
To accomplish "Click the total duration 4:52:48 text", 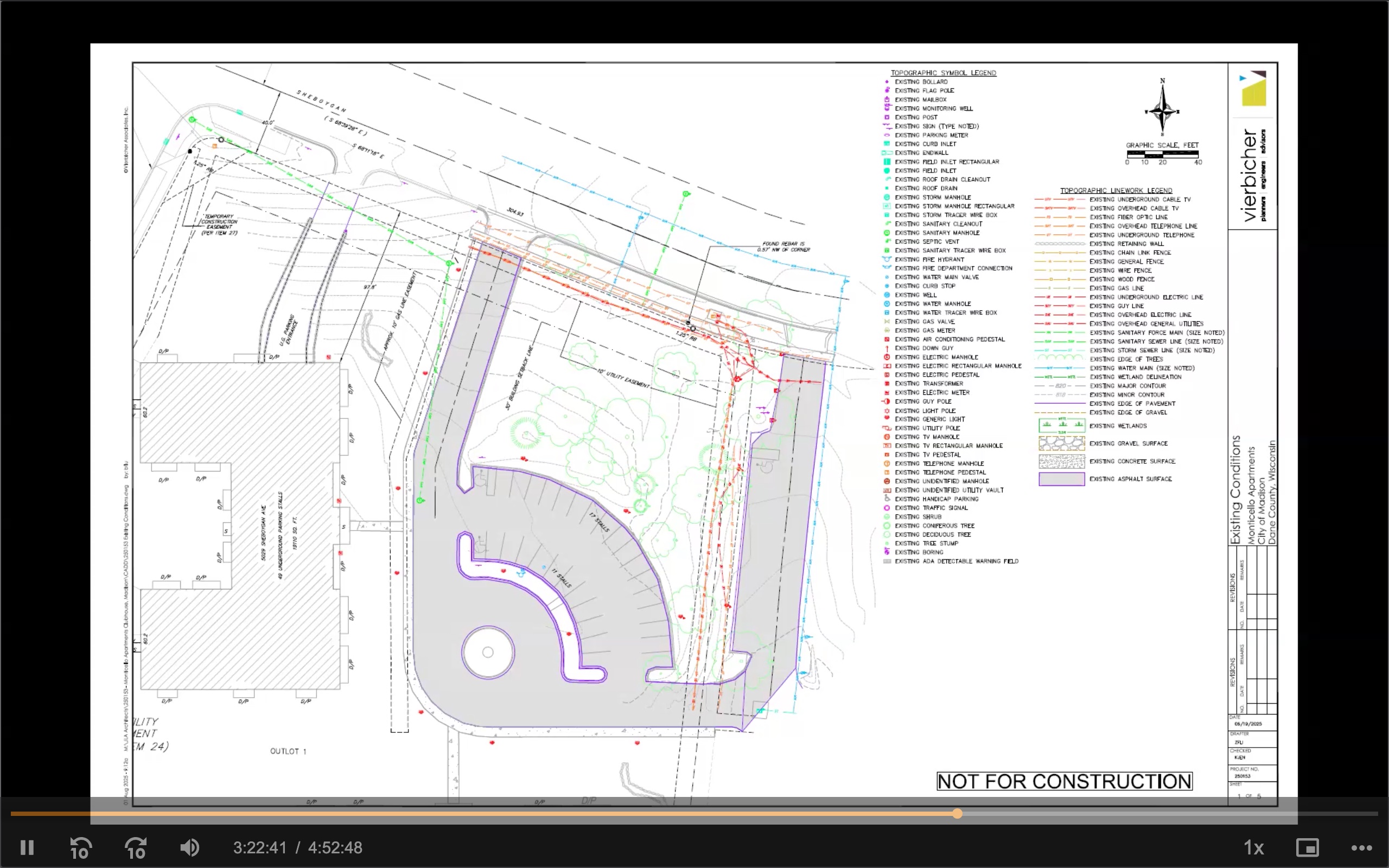I will 335,847.
